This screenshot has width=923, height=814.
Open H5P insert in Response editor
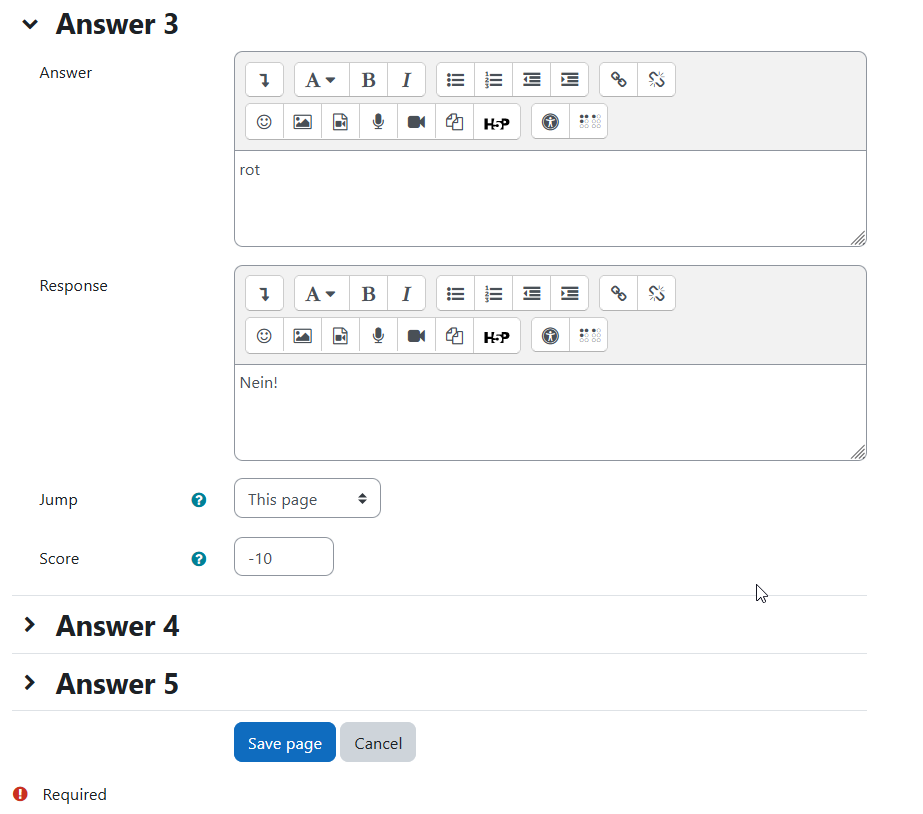497,336
